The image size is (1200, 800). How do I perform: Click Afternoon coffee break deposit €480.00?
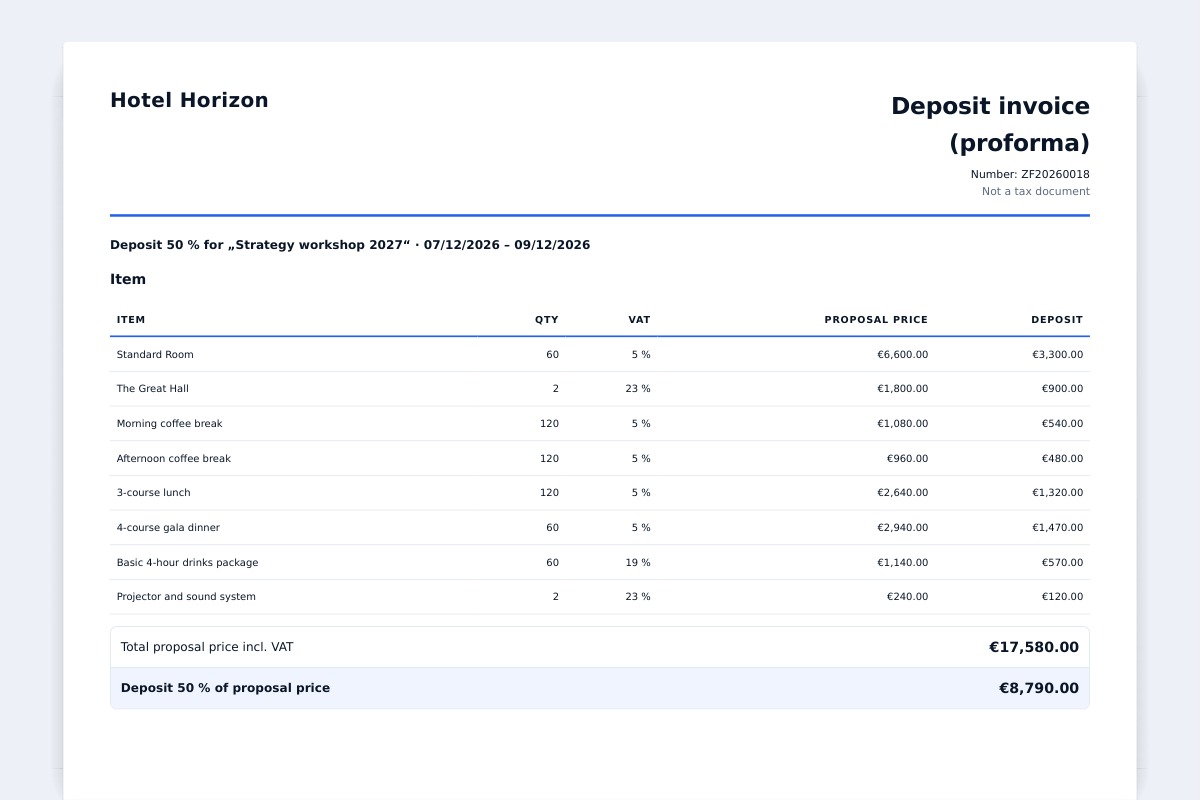pyautogui.click(x=1062, y=458)
